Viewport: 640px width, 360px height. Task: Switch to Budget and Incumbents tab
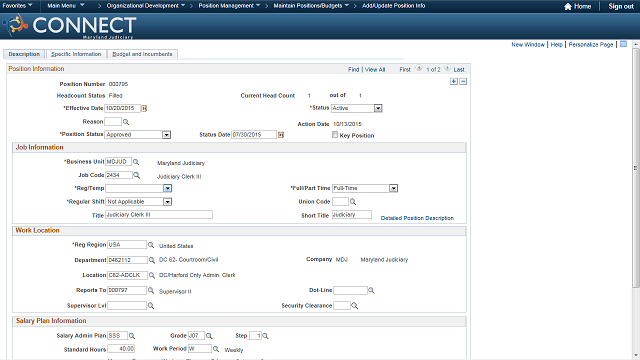pos(142,54)
